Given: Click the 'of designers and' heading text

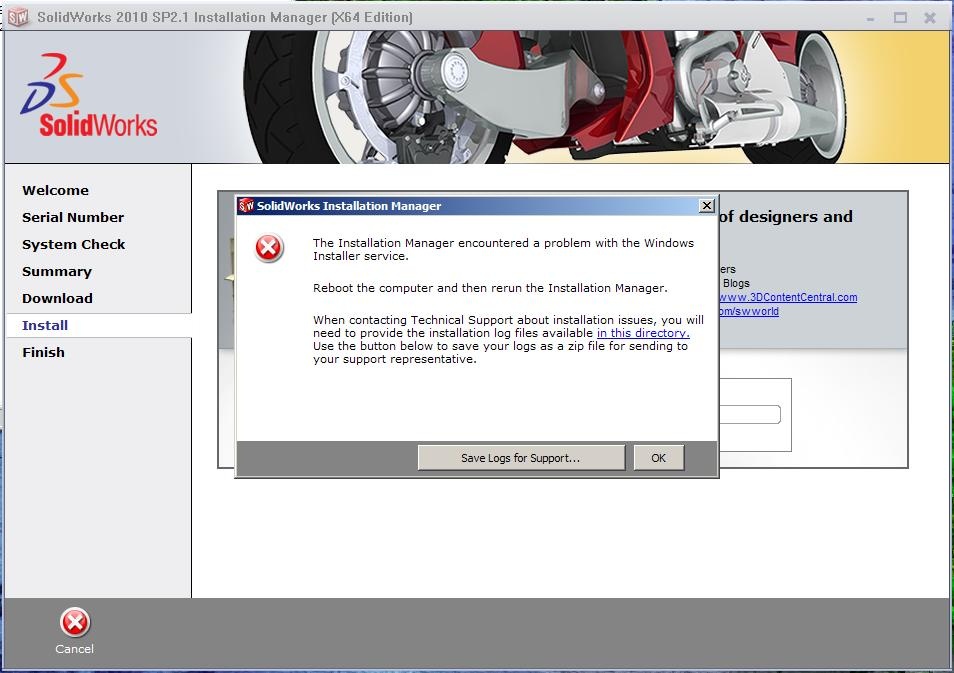Looking at the screenshot, I should 786,217.
